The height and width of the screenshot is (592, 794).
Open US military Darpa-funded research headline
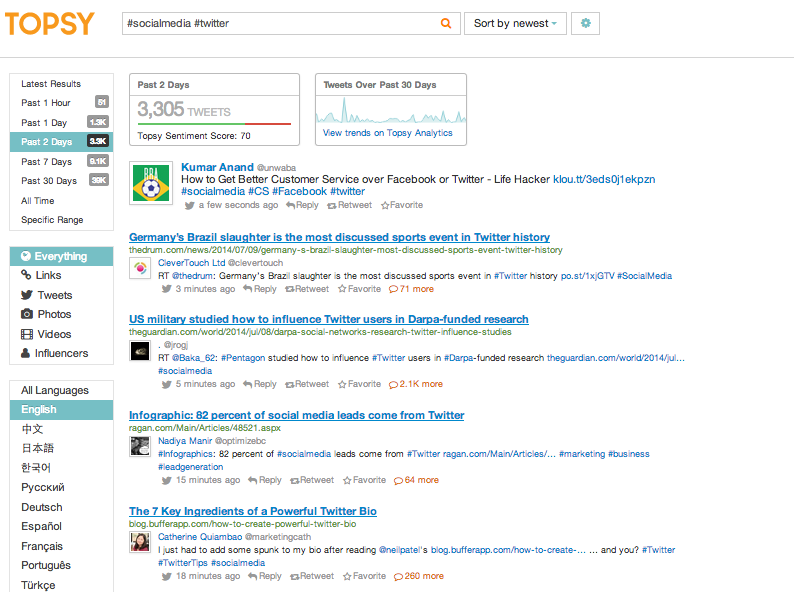329,319
